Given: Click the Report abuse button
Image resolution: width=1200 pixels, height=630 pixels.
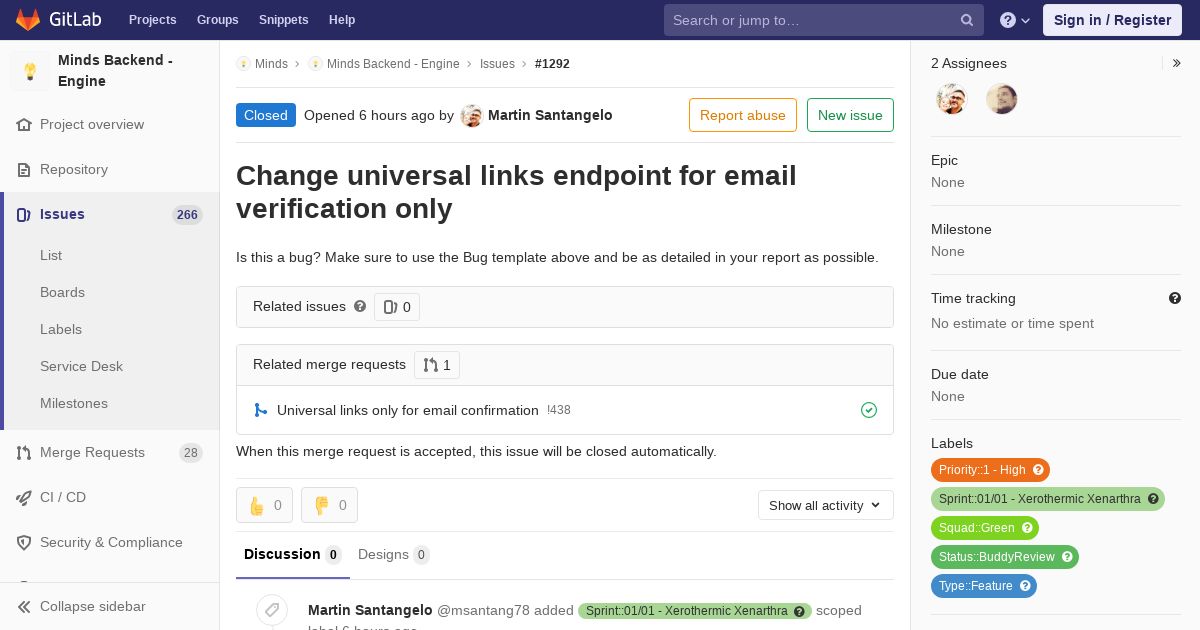Looking at the screenshot, I should pyautogui.click(x=743, y=115).
